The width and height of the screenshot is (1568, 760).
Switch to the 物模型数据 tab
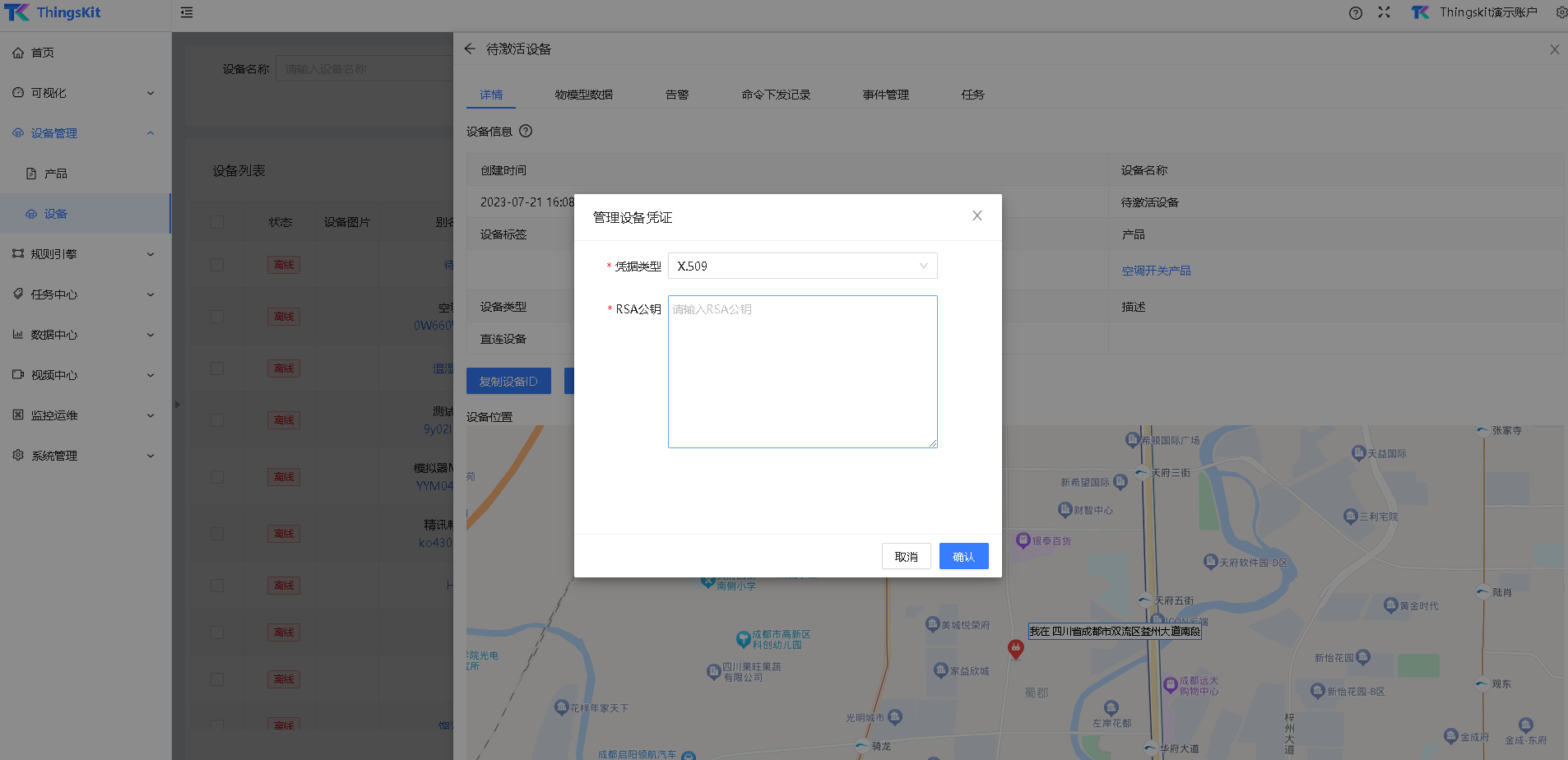point(583,95)
